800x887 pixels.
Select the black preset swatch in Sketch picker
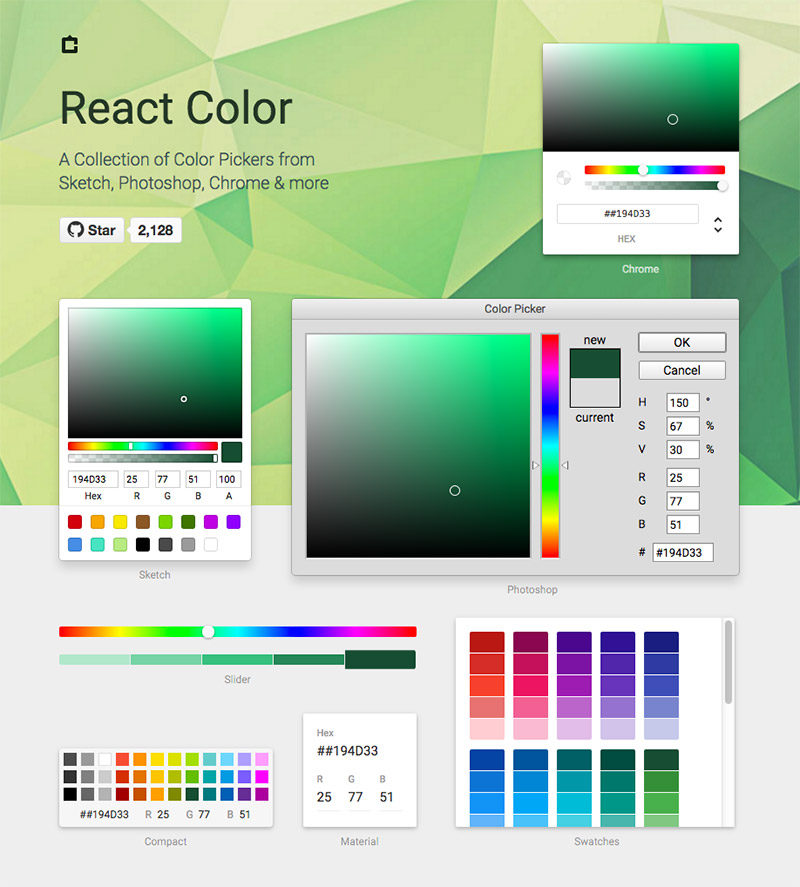tap(143, 545)
